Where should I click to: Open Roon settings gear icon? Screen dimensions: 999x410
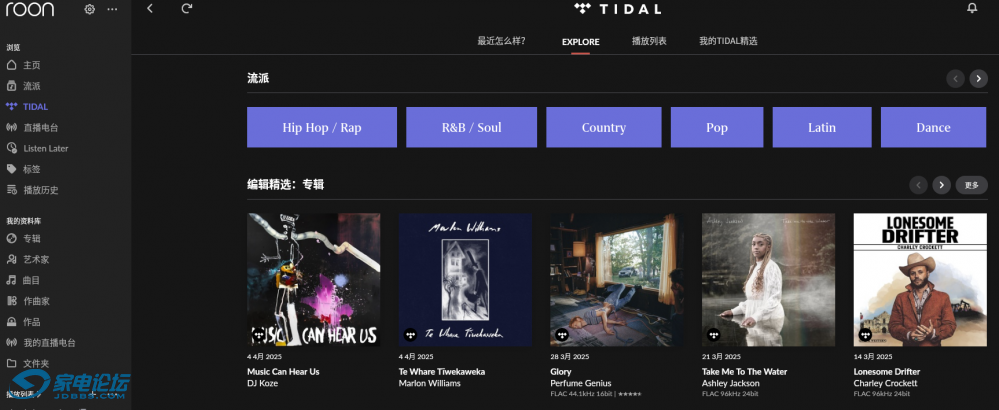[89, 9]
